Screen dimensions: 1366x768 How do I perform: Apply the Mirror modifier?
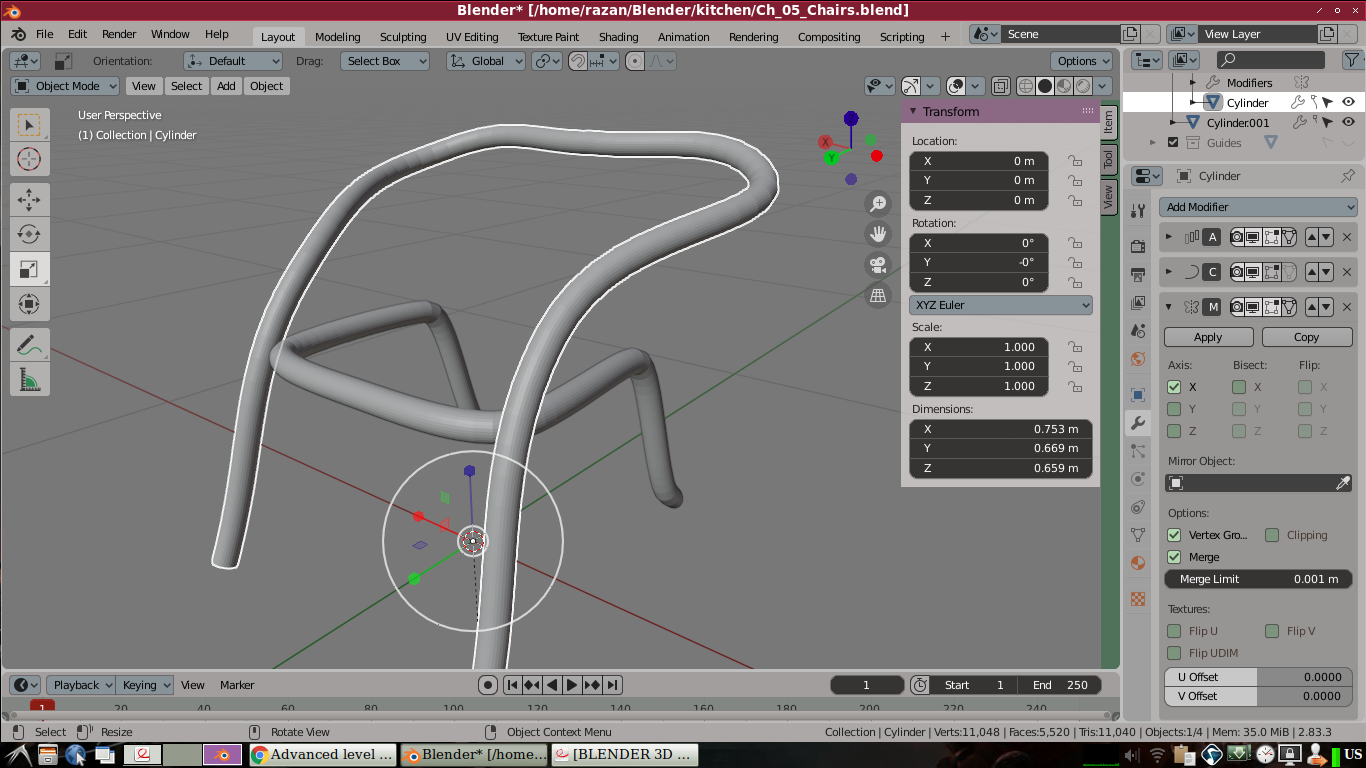tap(1208, 337)
